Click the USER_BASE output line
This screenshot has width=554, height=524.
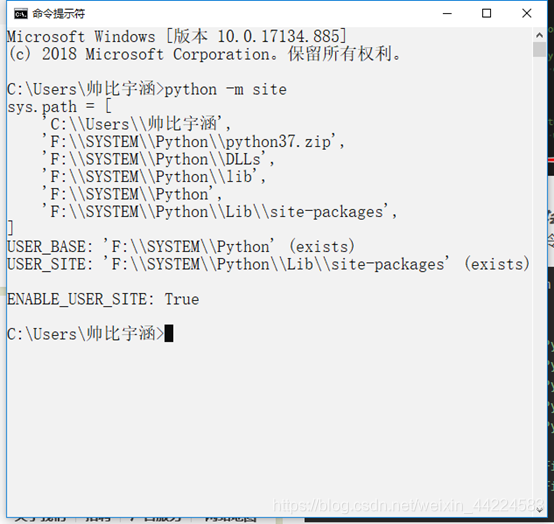click(x=181, y=246)
